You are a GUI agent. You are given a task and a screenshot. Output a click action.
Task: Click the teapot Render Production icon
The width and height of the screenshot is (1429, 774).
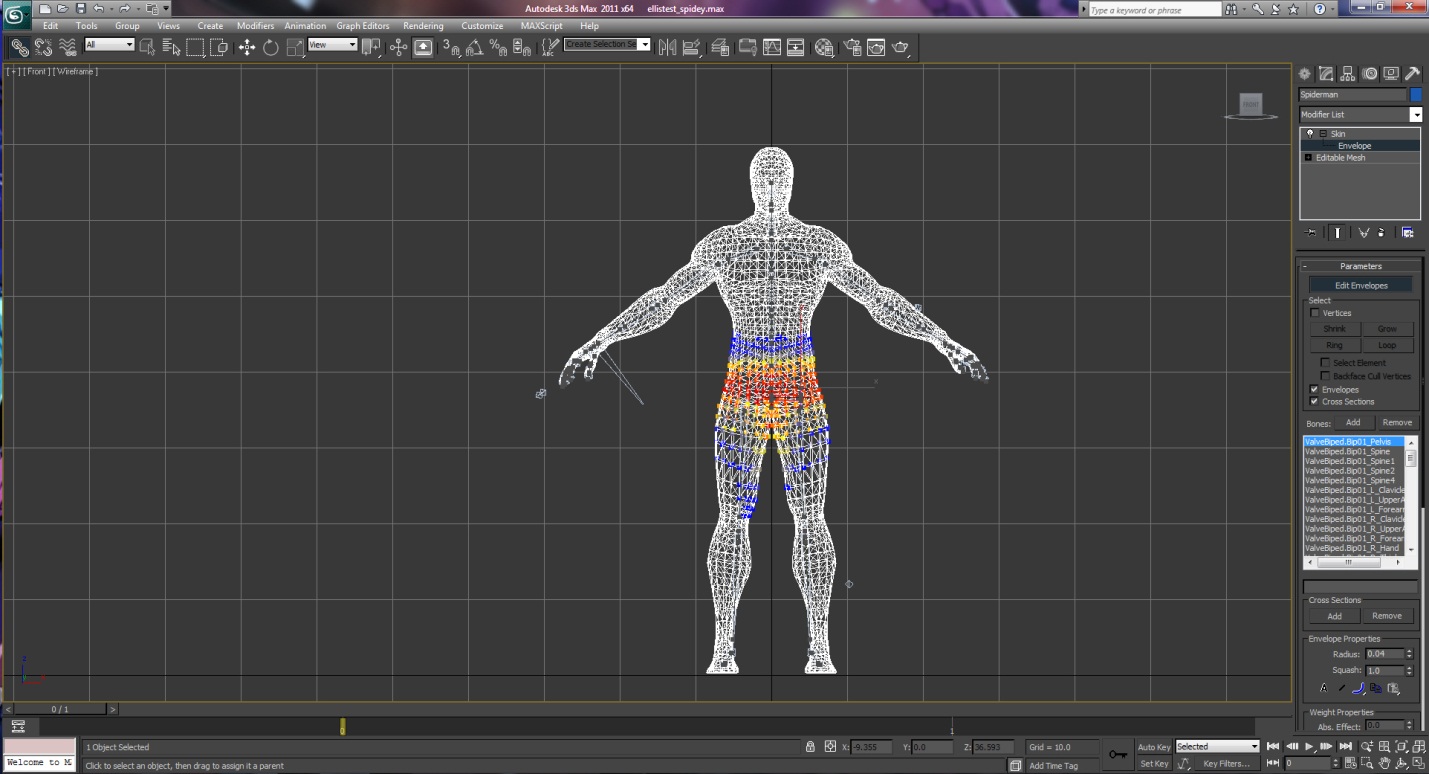pos(900,47)
